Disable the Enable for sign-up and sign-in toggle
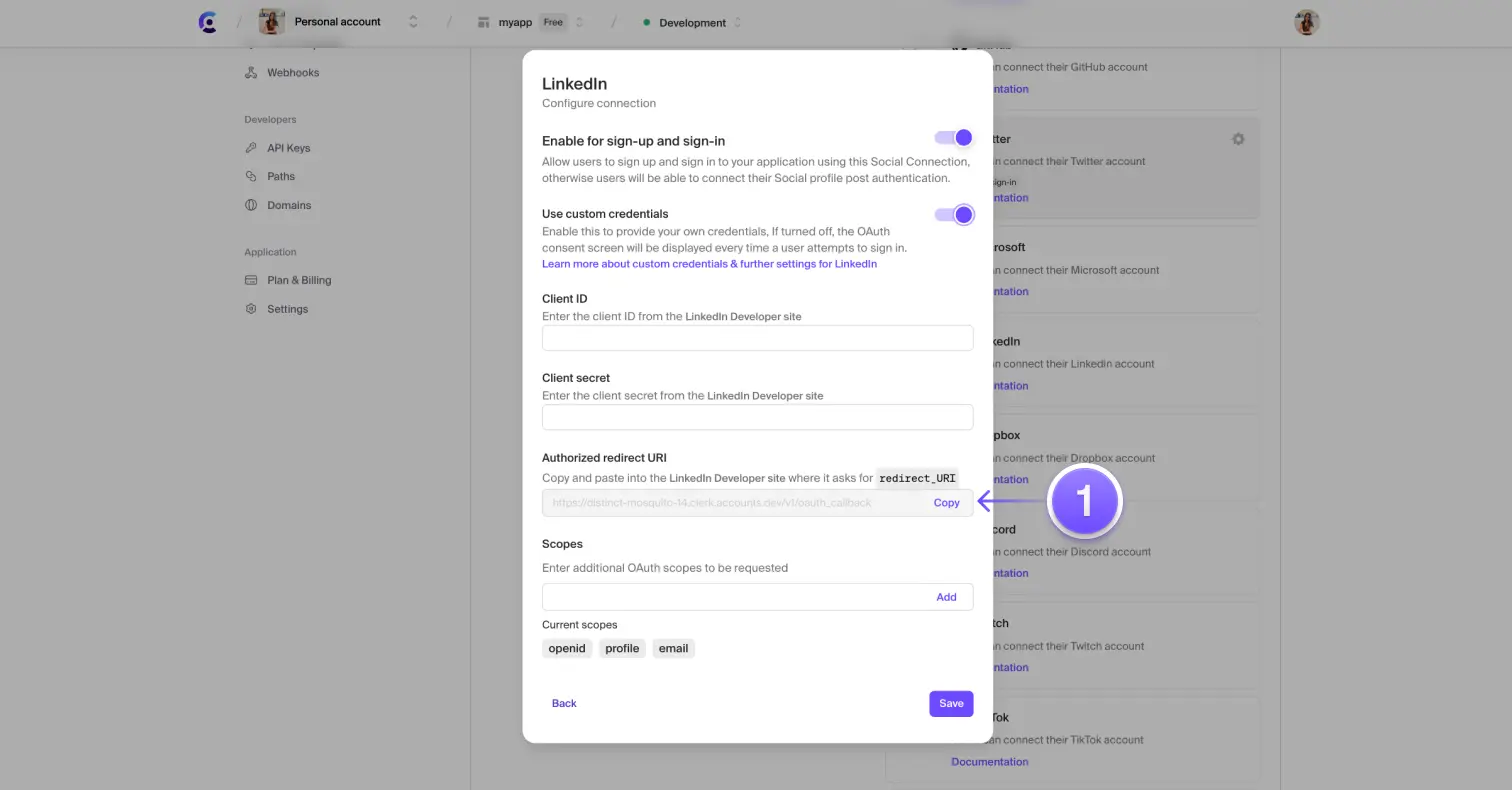This screenshot has width=1512, height=790. [952, 138]
